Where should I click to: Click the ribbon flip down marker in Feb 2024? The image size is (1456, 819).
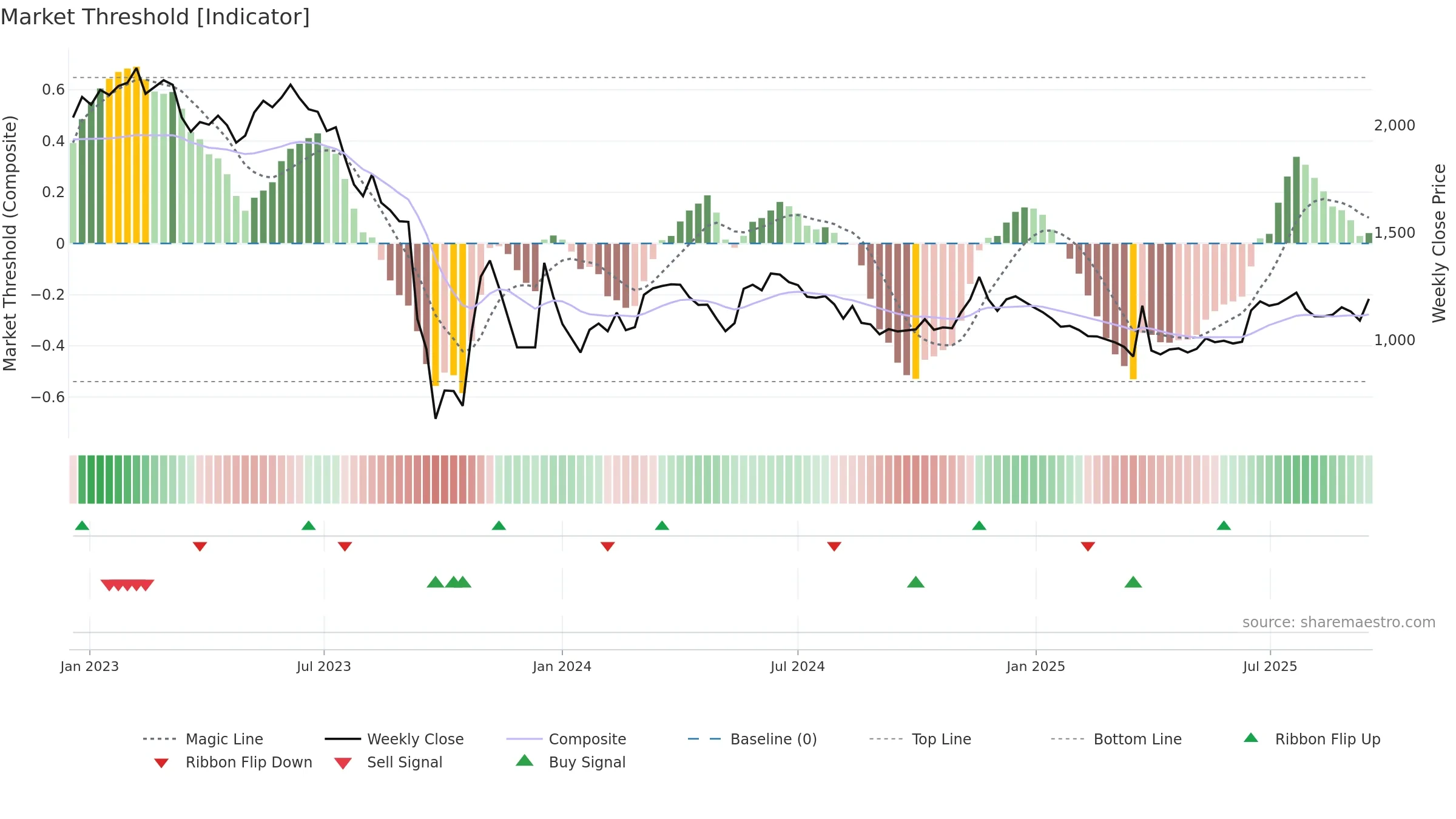tap(607, 547)
